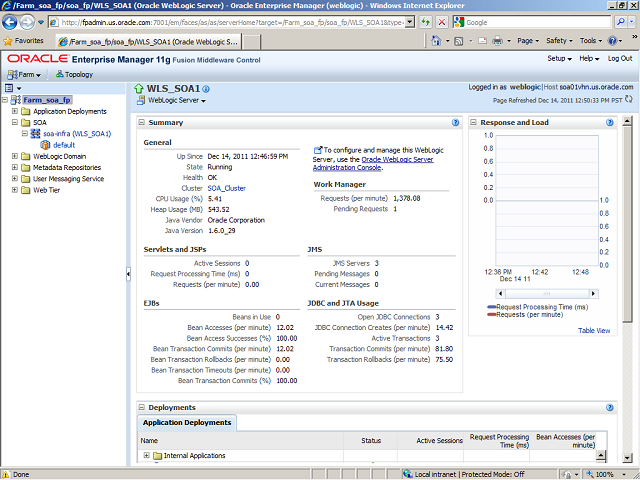This screenshot has width=640, height=480.
Task: Select soa-infra (WLS_SOA1) in the tree
Action: 76,134
